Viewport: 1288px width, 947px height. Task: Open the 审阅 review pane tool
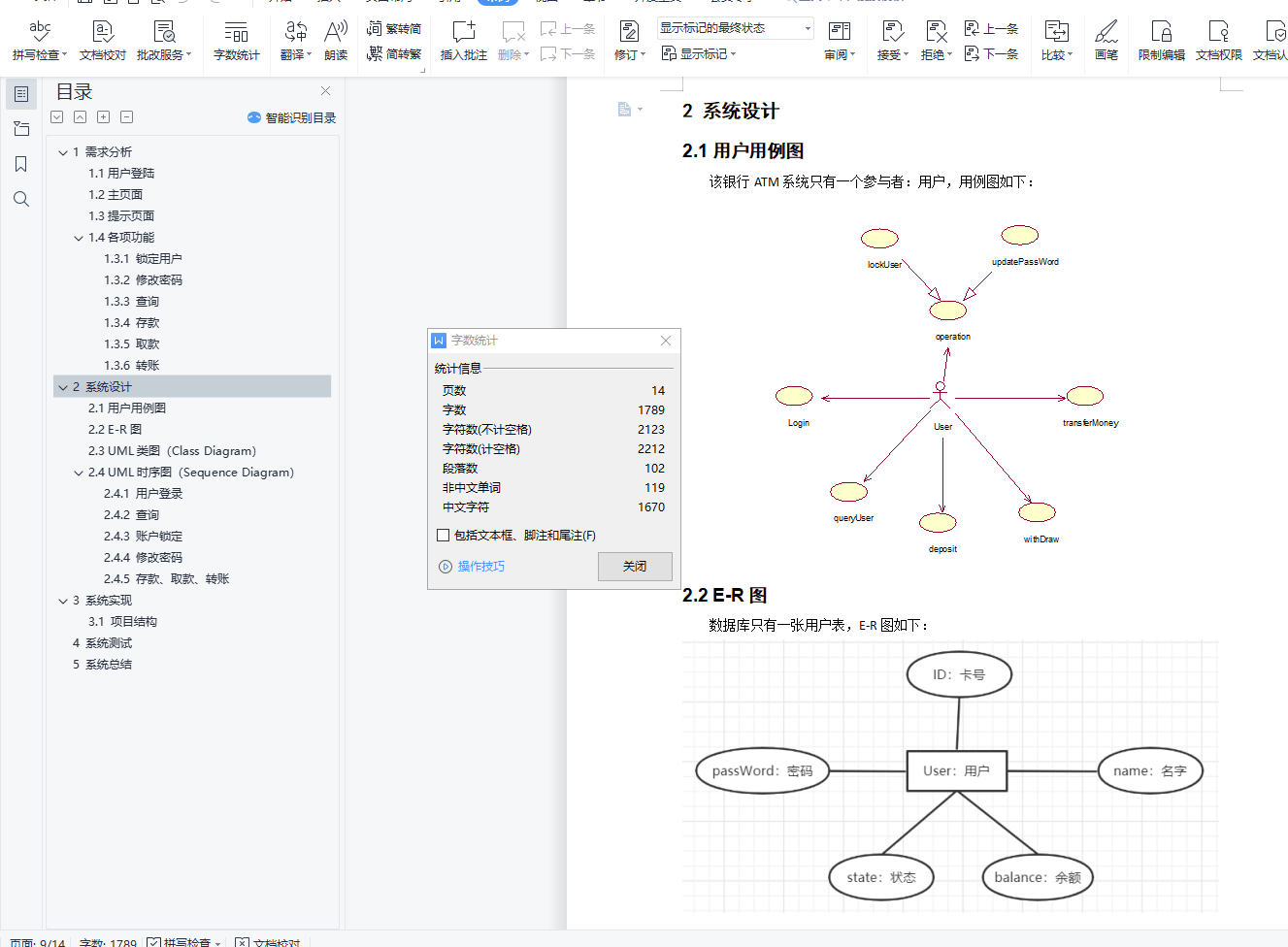[x=840, y=41]
